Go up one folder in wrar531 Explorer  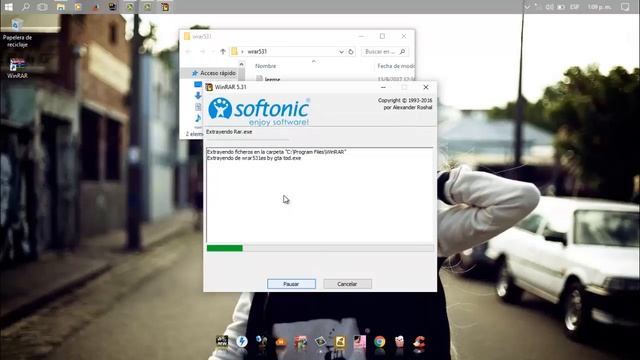coord(223,51)
